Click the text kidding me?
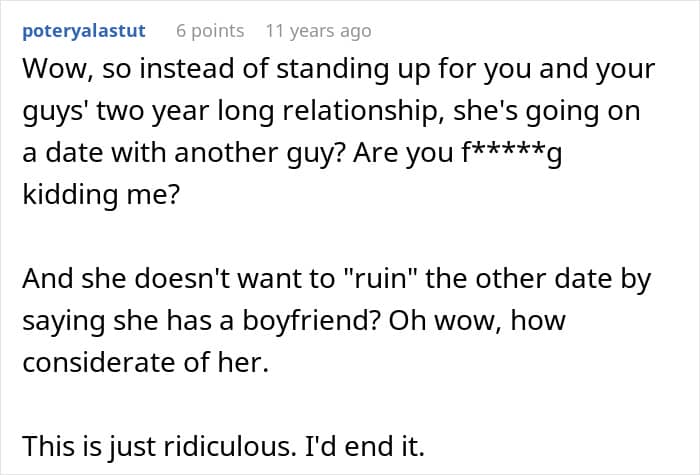This screenshot has width=700, height=475. (100, 194)
